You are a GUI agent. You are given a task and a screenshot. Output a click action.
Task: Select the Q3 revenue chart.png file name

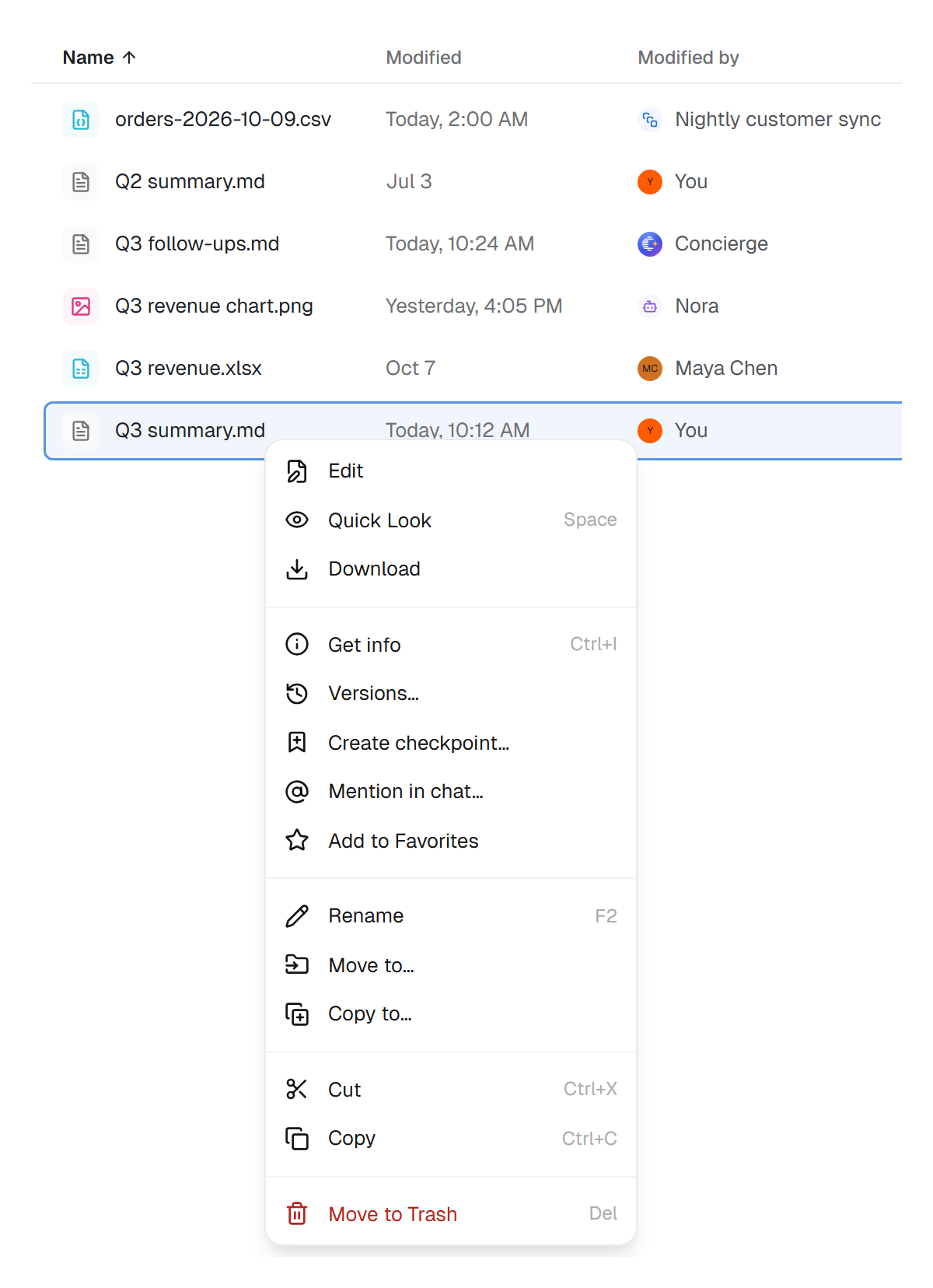pyautogui.click(x=214, y=306)
